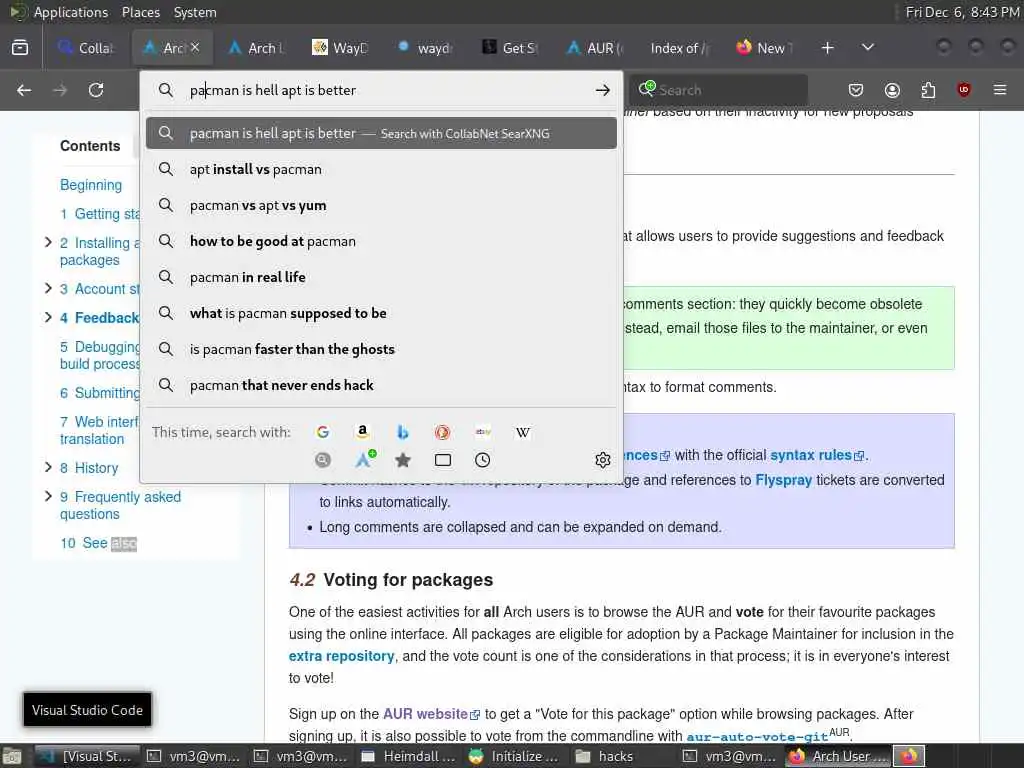Reload the current page
Image resolution: width=1024 pixels, height=768 pixels.
(x=96, y=90)
